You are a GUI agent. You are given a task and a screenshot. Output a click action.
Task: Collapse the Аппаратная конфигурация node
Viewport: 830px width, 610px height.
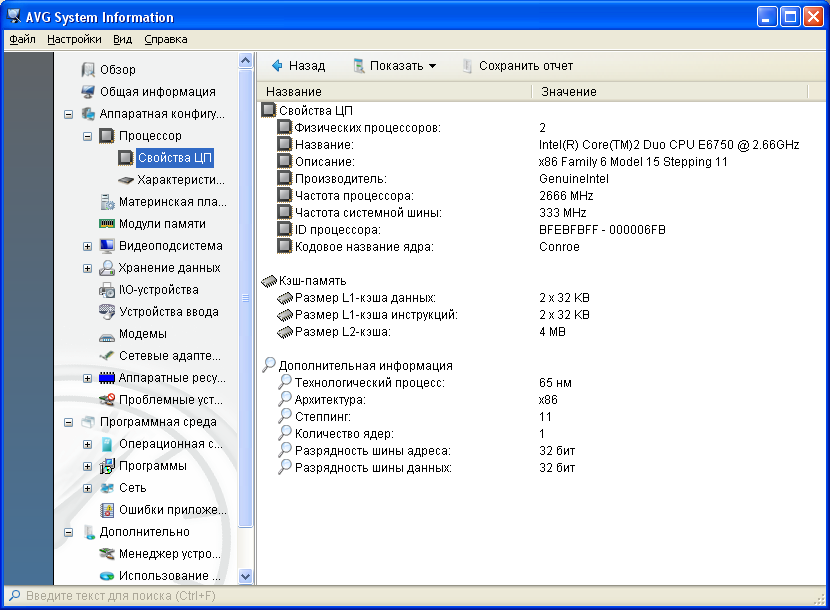pos(68,114)
